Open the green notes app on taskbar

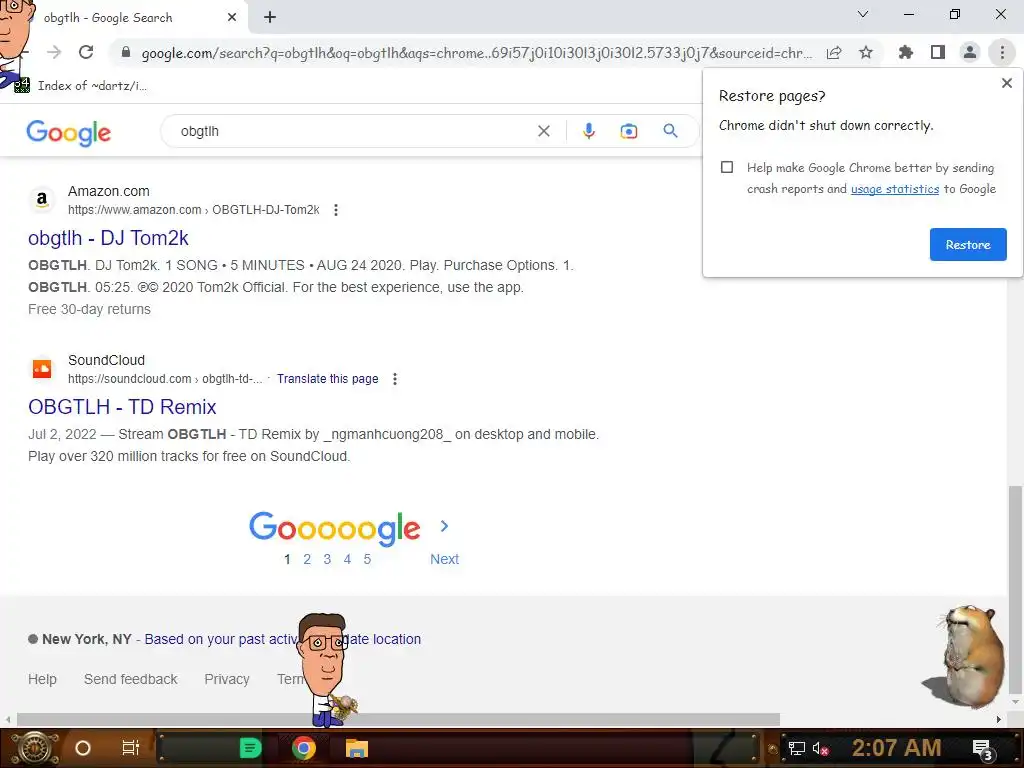click(250, 748)
